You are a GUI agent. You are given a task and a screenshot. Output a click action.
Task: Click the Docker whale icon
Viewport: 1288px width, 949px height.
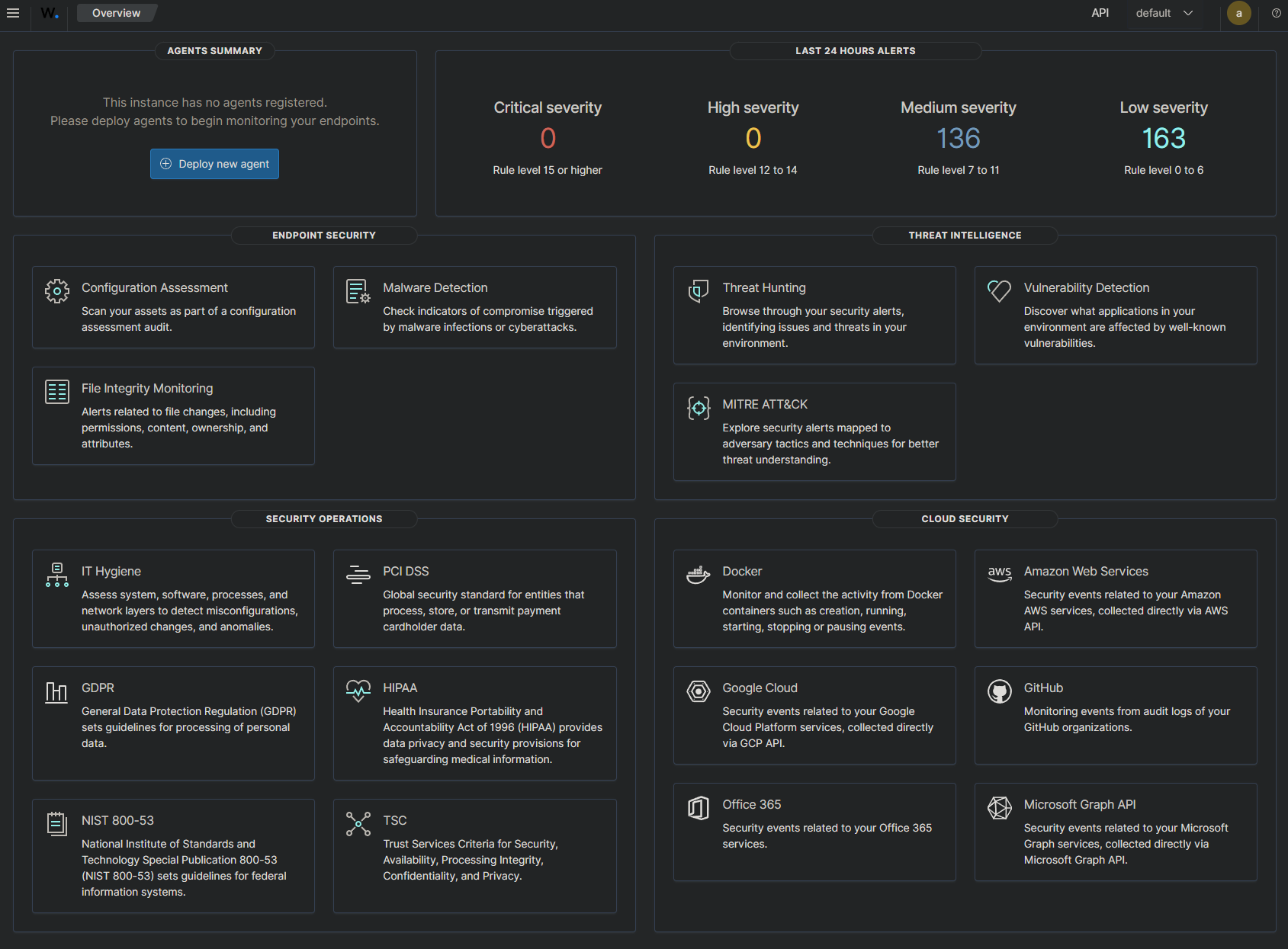pos(698,575)
